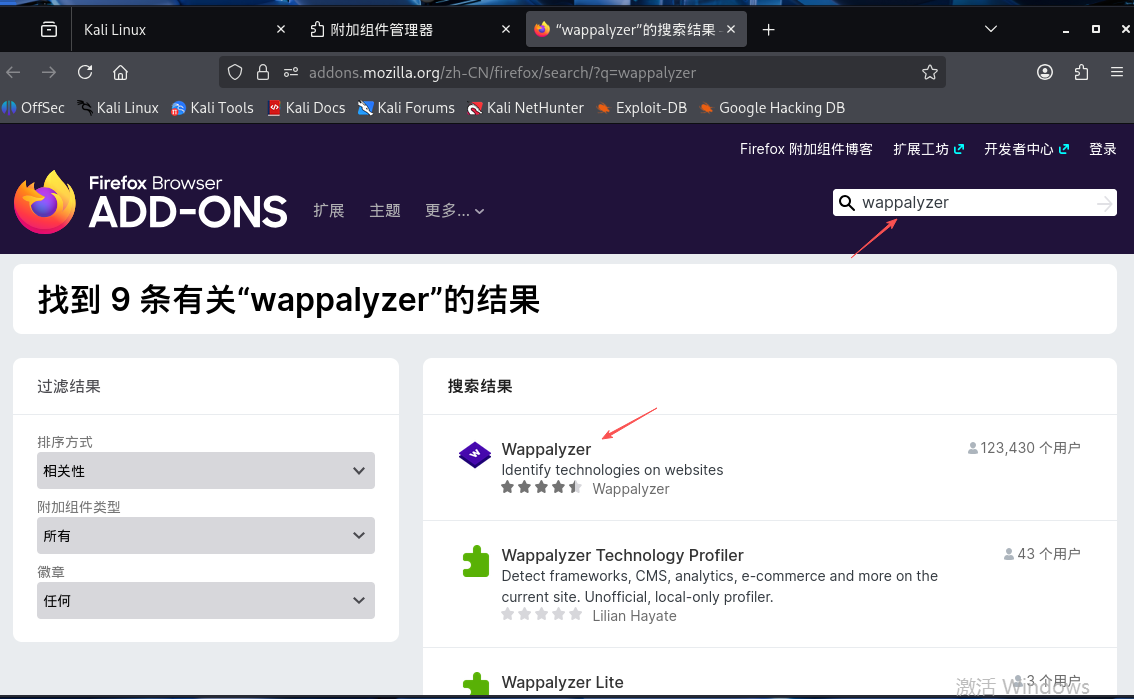Expand the 更多… dropdown menu

point(454,210)
